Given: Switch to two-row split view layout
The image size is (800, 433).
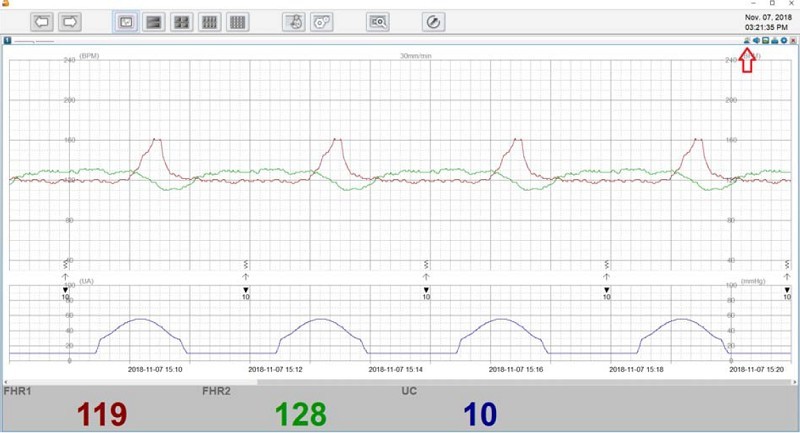Looking at the screenshot, I should pos(154,20).
